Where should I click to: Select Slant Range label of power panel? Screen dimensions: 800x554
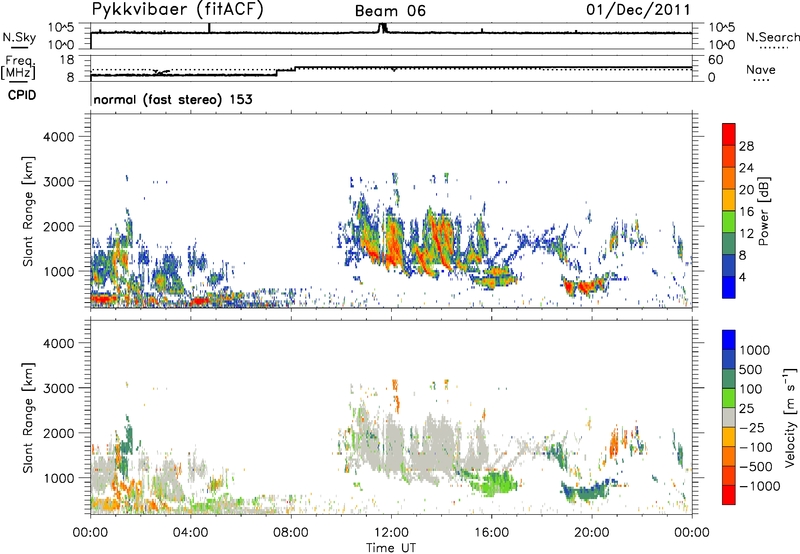tap(28, 211)
